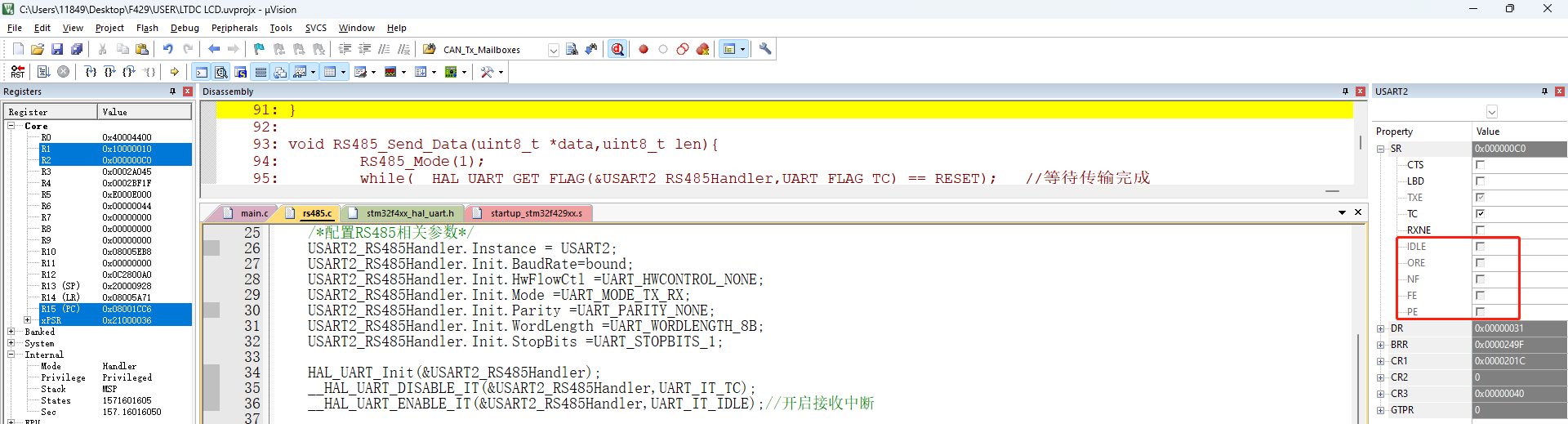The width and height of the screenshot is (1568, 424).
Task: Enable the CTS checkbox in SR
Action: point(1480,164)
